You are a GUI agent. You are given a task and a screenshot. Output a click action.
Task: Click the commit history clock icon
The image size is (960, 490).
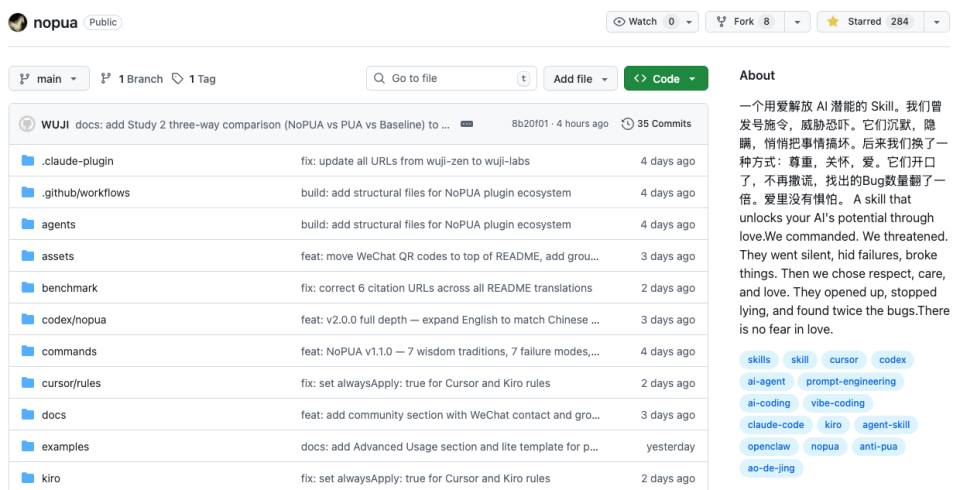(627, 124)
